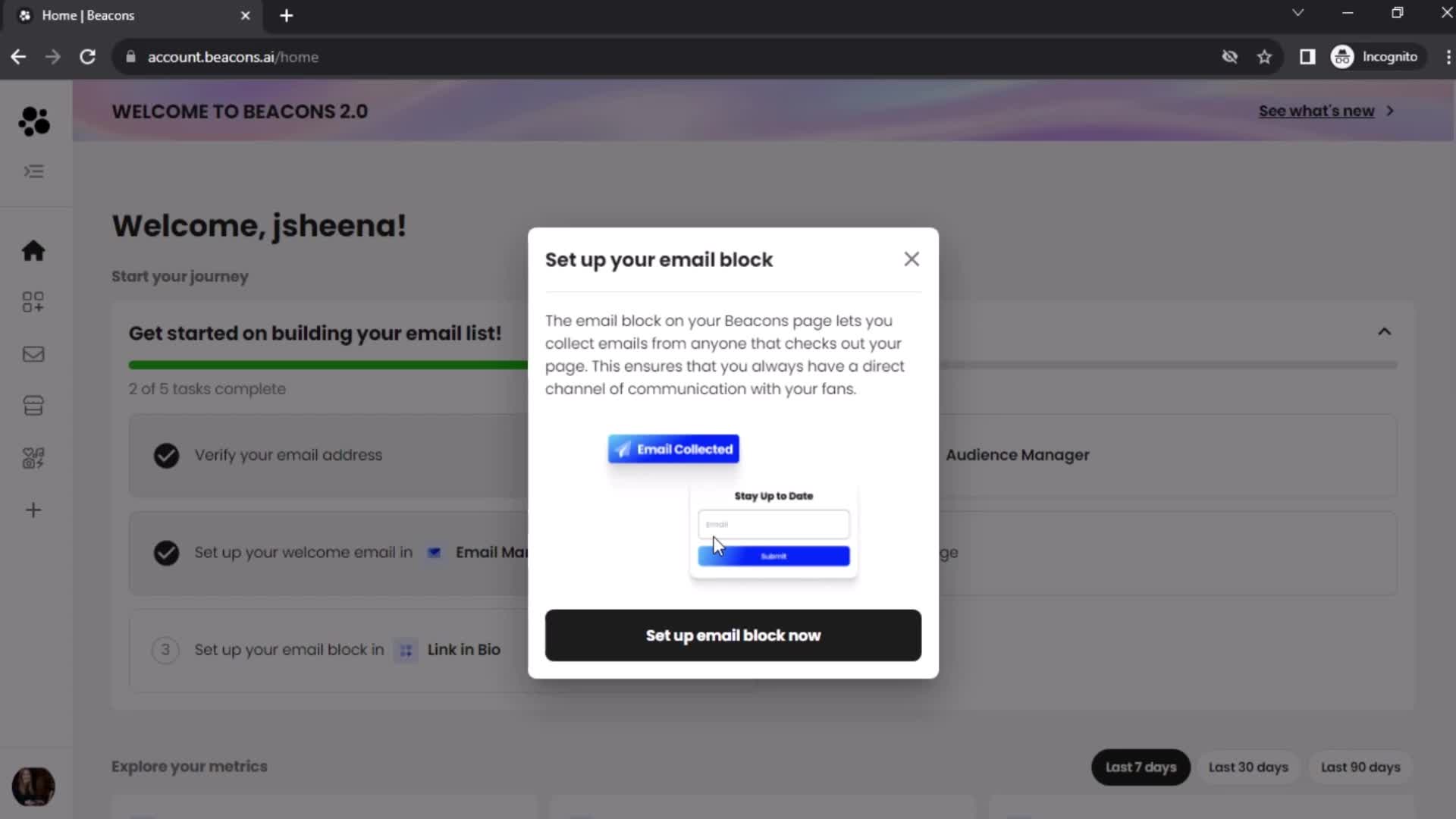The height and width of the screenshot is (819, 1456).
Task: Select the email/inbox icon in sidebar
Action: [x=33, y=354]
